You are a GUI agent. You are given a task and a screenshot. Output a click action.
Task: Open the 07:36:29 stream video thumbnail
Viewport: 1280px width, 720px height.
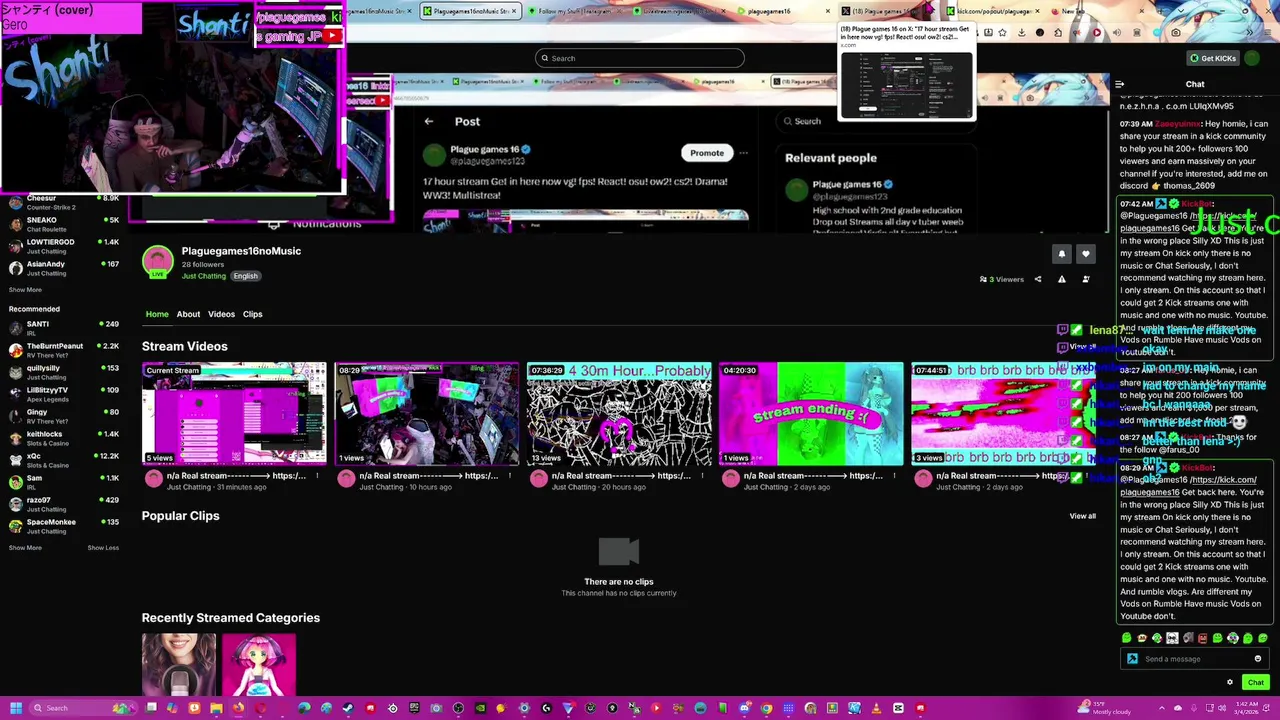tap(619, 414)
